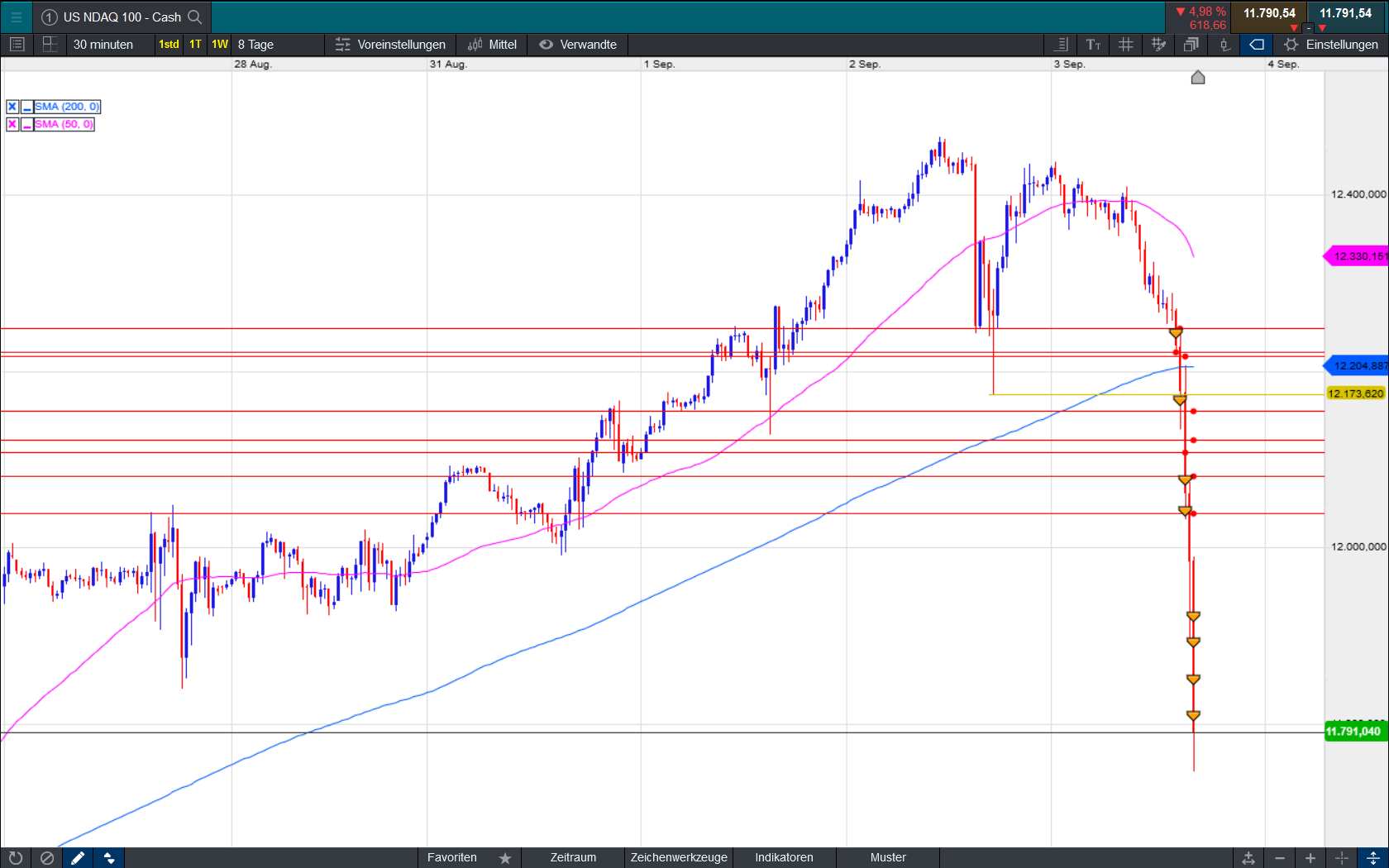Open the Zeichenwerkzeuge drawing tools tab
The height and width of the screenshot is (868, 1389).
click(679, 858)
